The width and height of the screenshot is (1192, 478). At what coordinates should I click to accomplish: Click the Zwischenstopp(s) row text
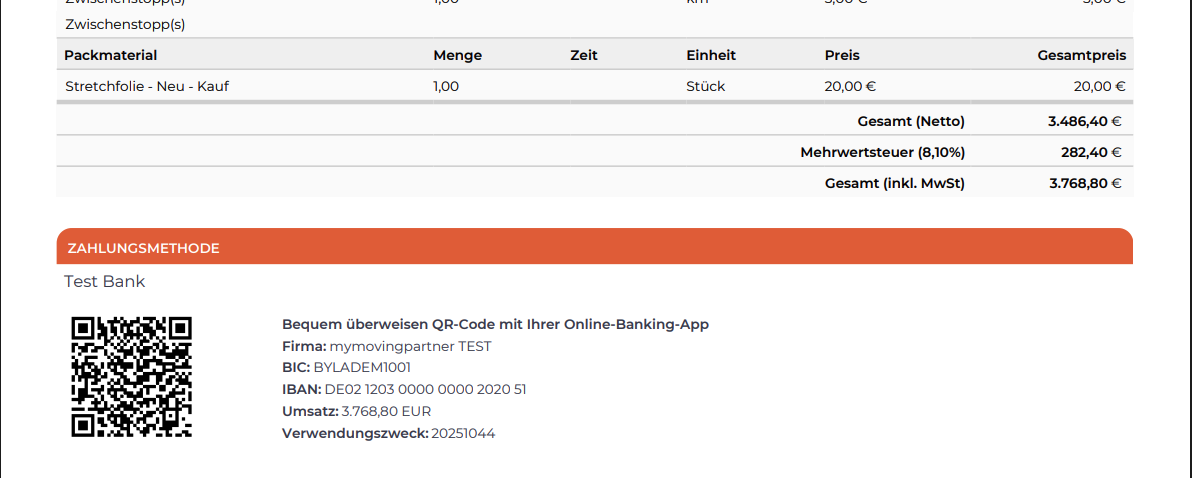click(125, 24)
